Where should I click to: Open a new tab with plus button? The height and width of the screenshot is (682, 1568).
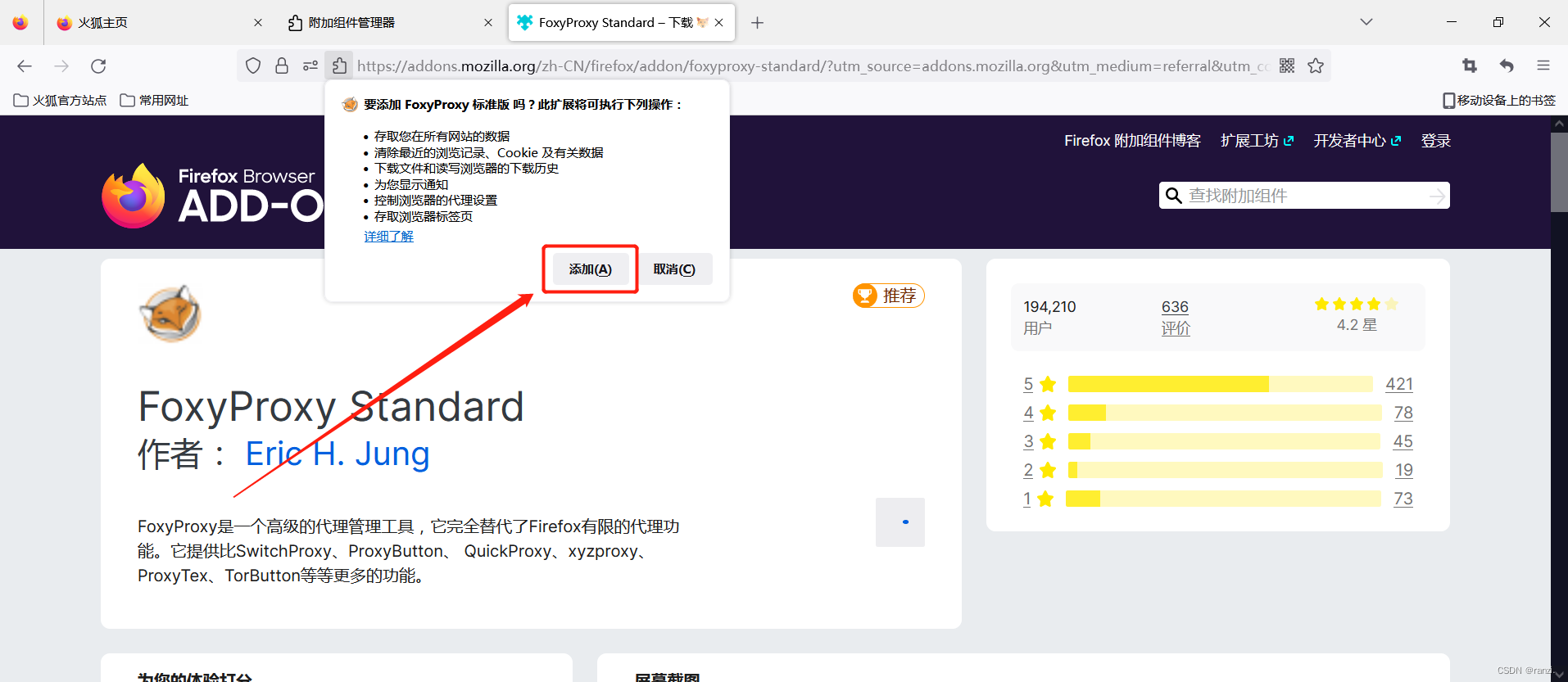click(x=757, y=23)
